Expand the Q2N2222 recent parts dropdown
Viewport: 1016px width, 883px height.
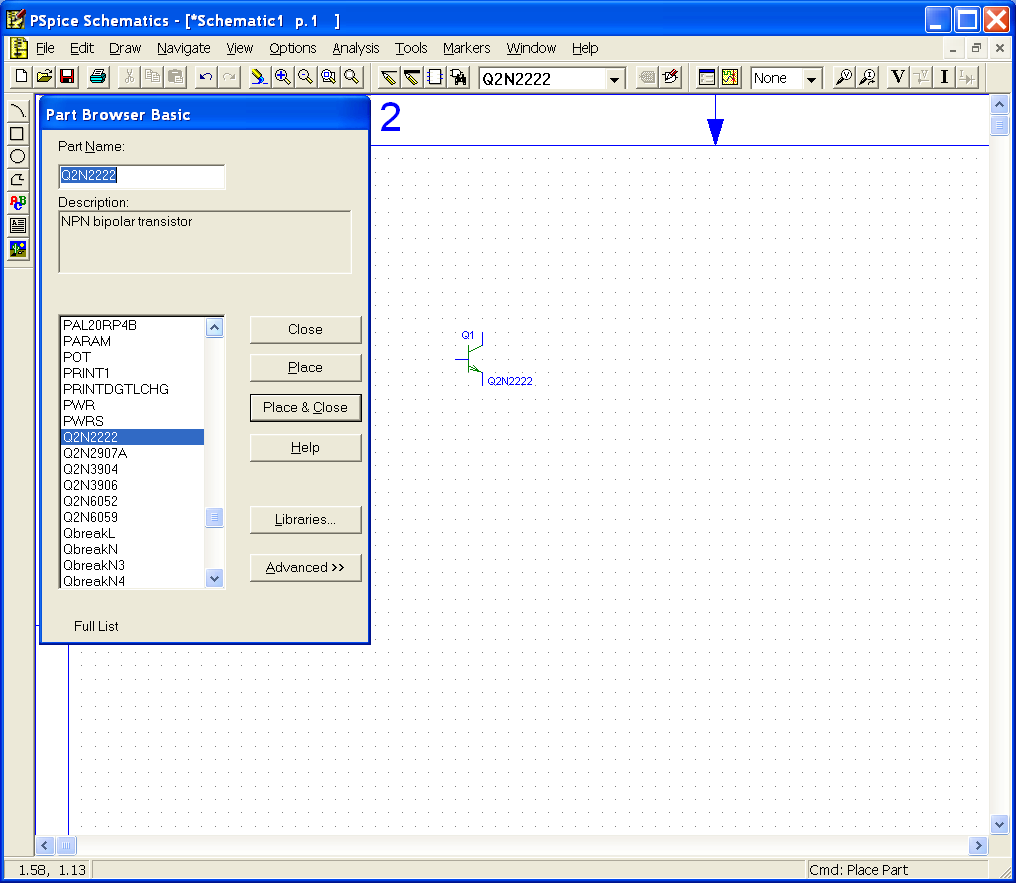[615, 79]
